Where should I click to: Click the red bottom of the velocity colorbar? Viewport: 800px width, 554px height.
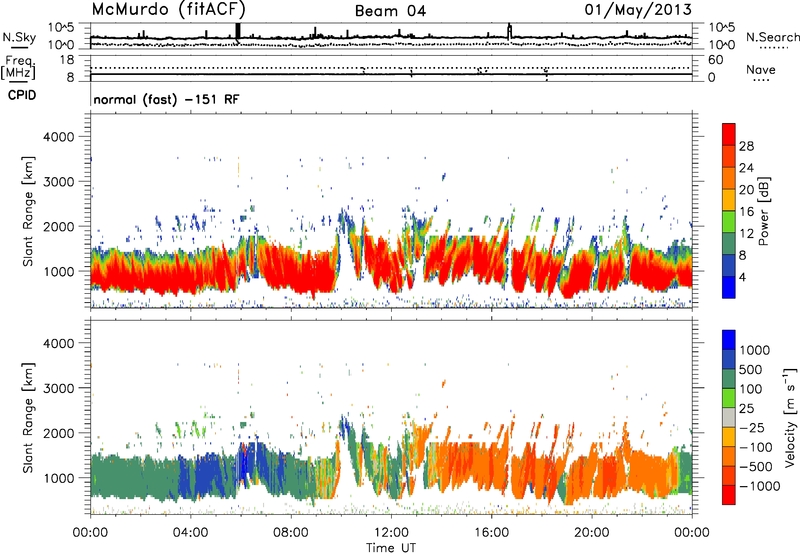pos(729,495)
